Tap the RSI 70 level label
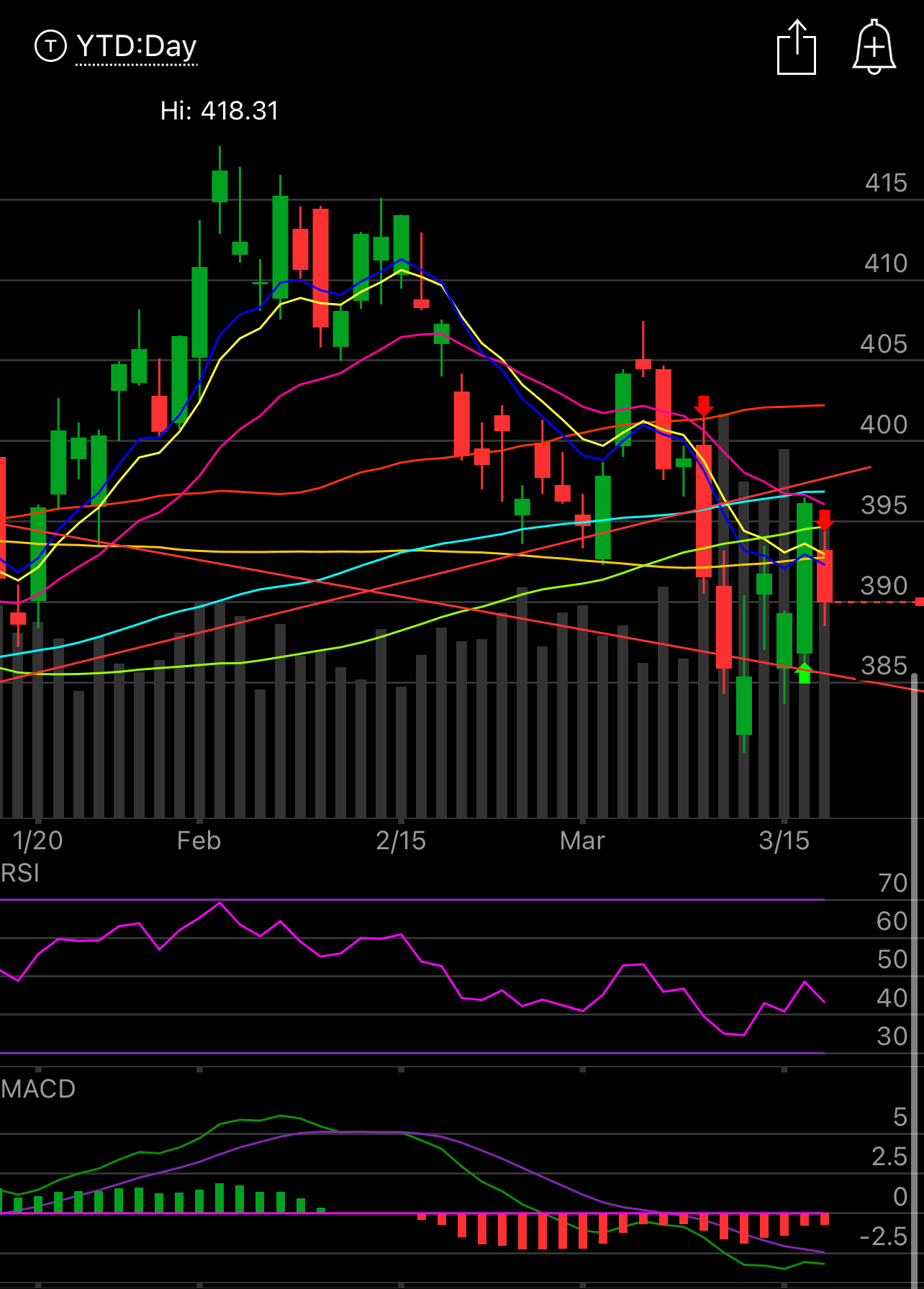The width and height of the screenshot is (924, 1289). click(893, 883)
